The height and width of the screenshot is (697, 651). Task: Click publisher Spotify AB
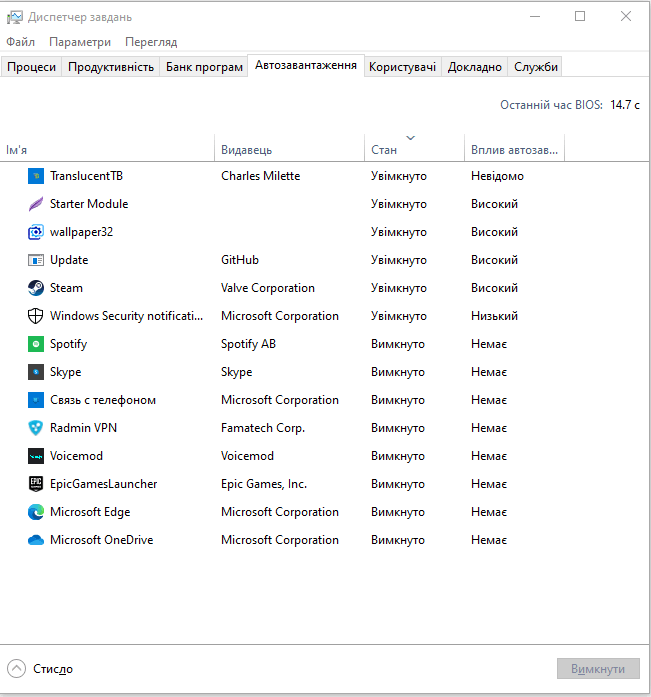(x=248, y=344)
